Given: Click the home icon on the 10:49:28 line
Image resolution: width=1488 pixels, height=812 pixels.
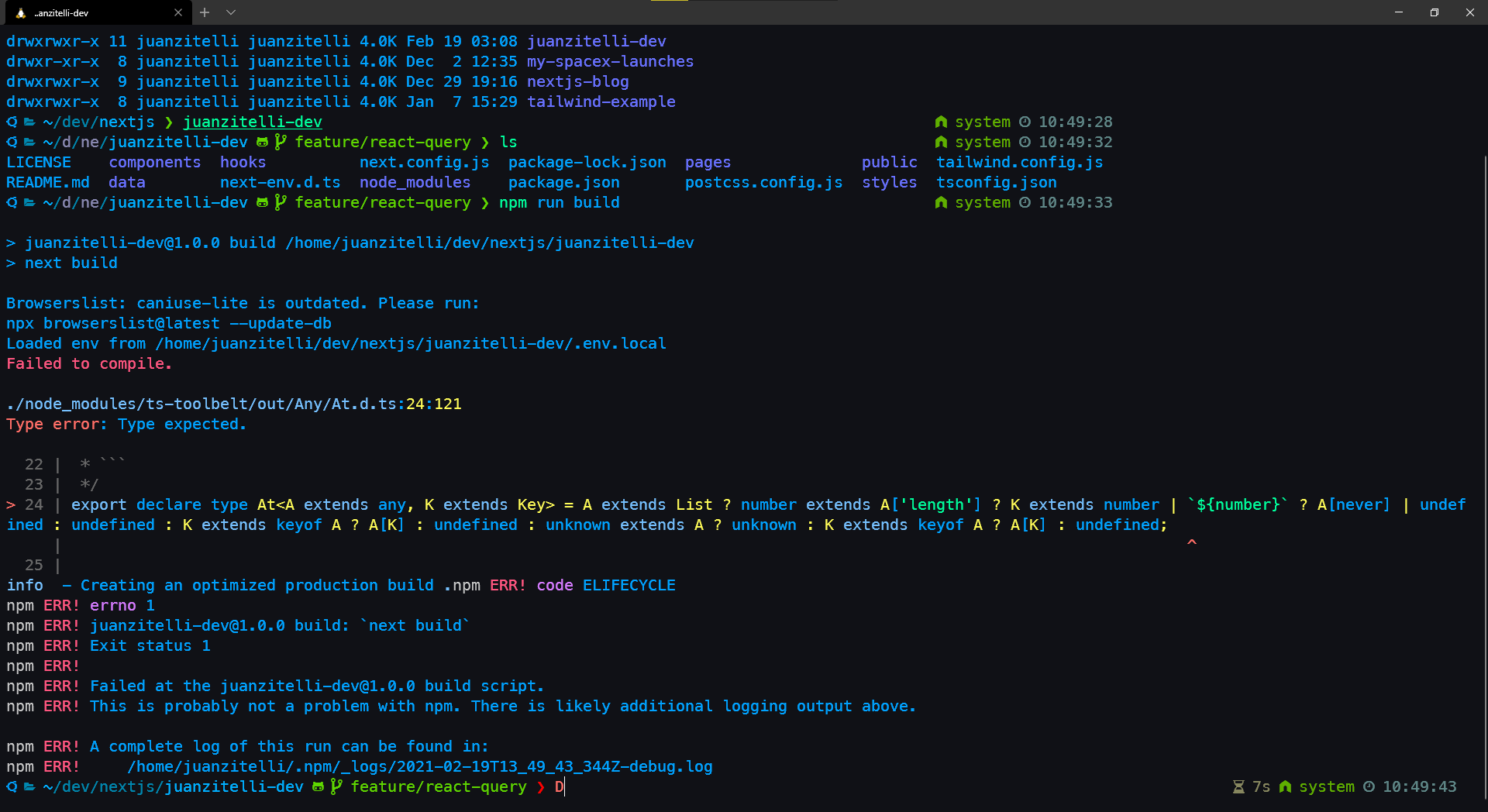Looking at the screenshot, I should [x=941, y=122].
